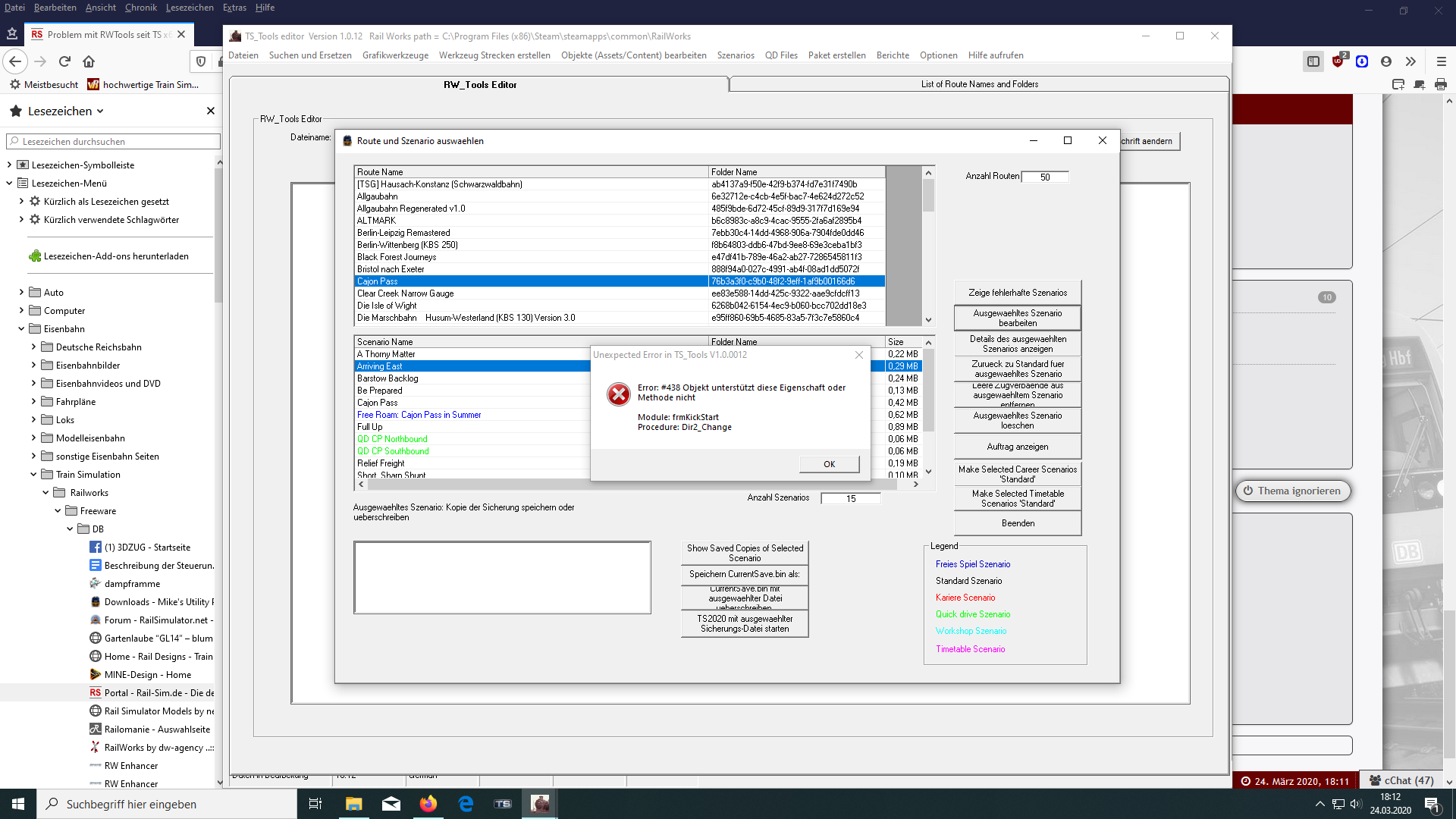Toggle the Firefox sidebar icon
Screen dimensions: 1456x819
(1313, 61)
